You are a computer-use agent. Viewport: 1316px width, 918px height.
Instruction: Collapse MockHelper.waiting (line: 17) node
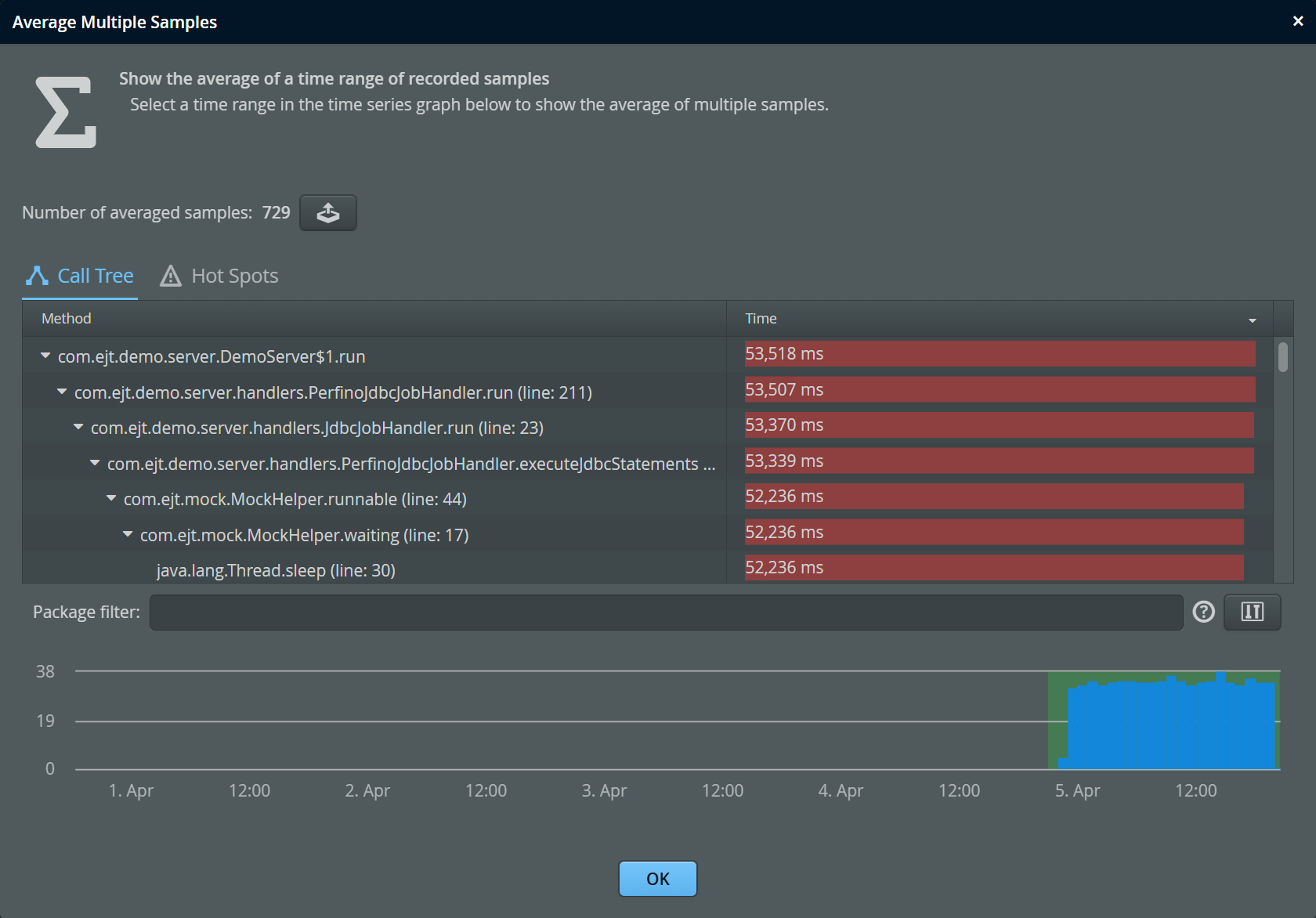[x=128, y=534]
